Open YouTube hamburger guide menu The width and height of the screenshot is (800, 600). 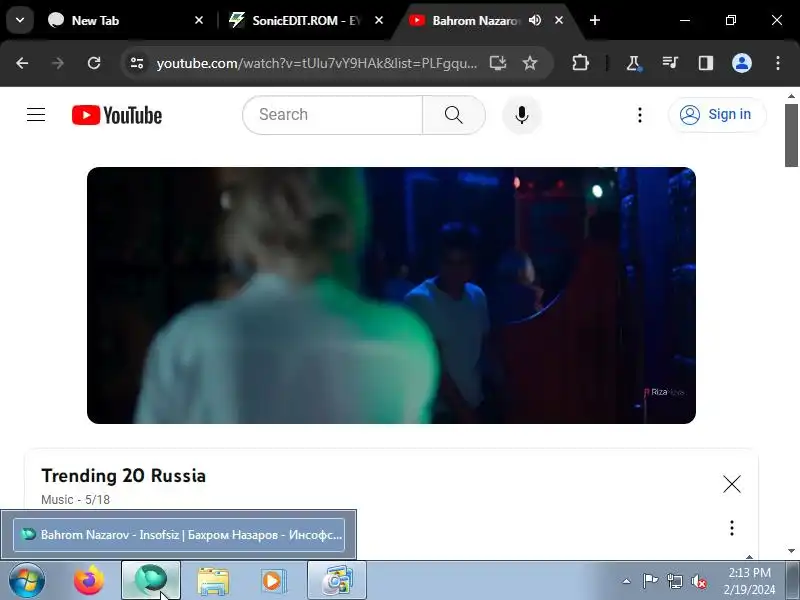point(36,115)
